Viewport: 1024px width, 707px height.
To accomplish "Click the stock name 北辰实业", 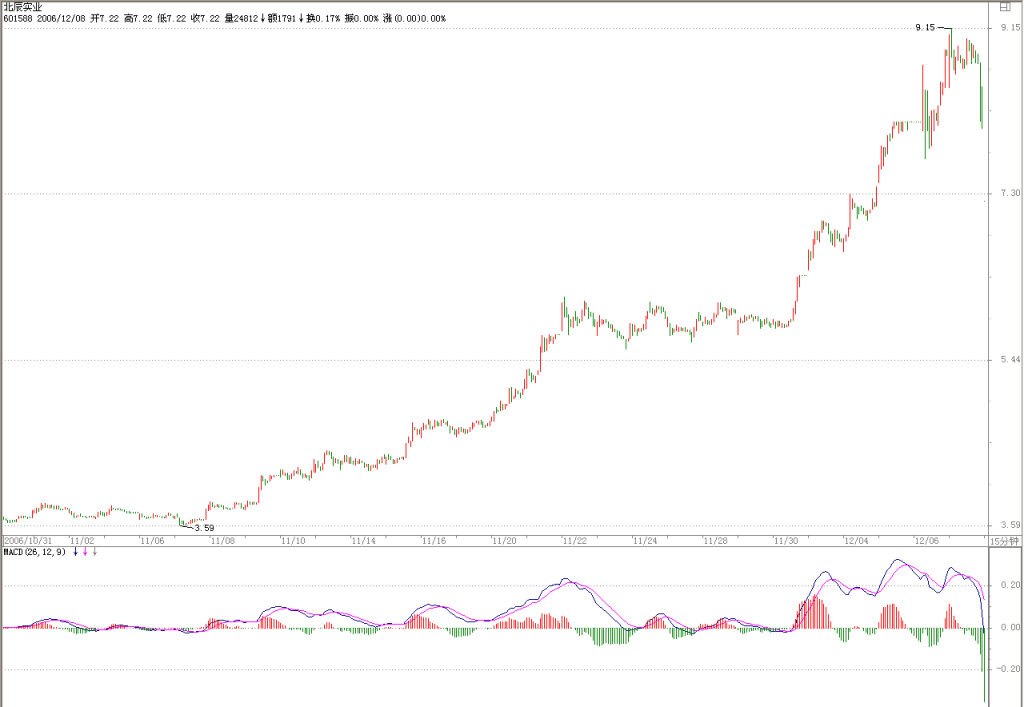I will tap(22, 7).
